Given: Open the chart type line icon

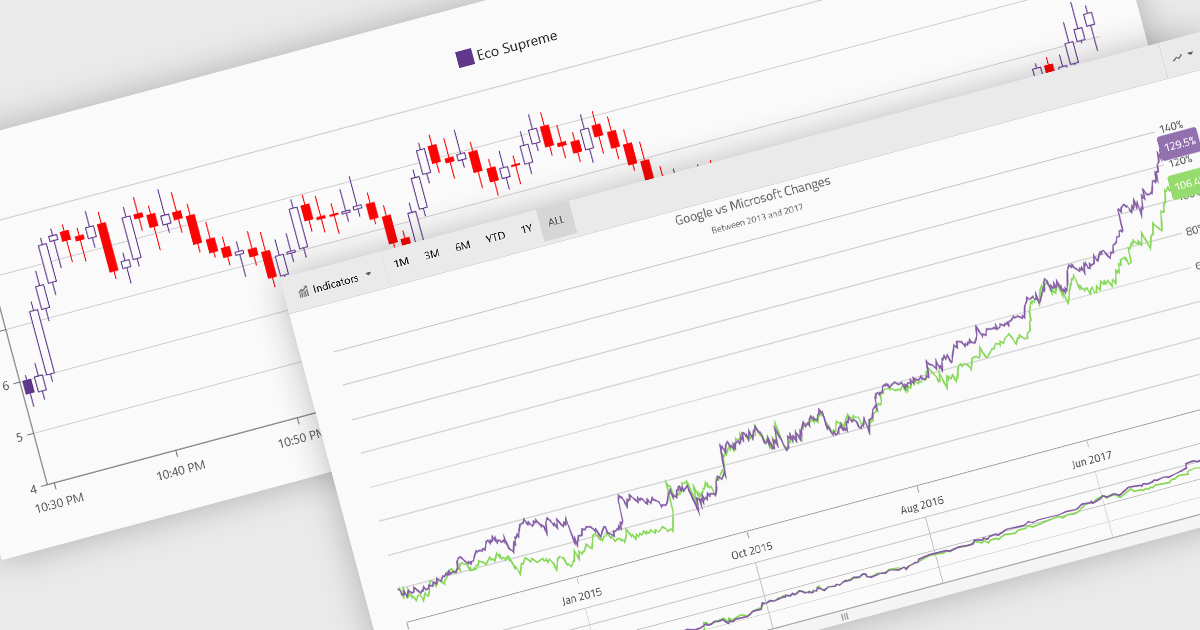Looking at the screenshot, I should 1178,58.
